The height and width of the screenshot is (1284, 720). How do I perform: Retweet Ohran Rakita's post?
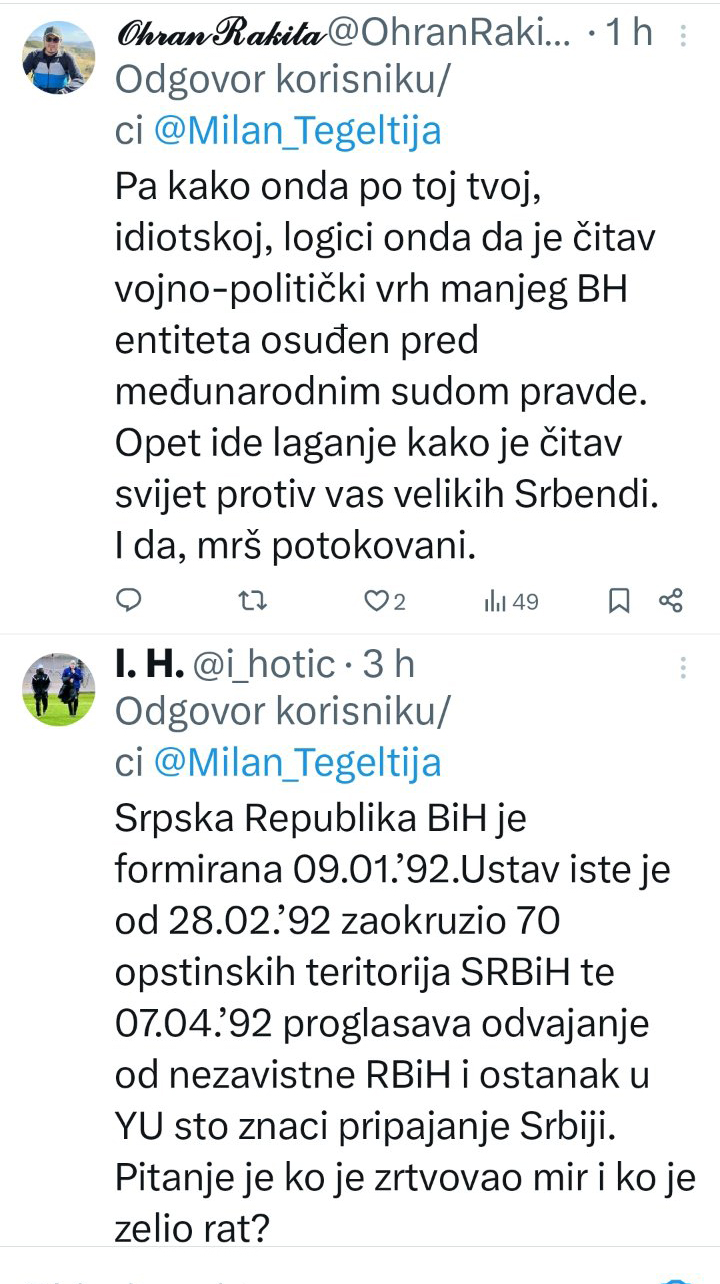click(x=255, y=600)
